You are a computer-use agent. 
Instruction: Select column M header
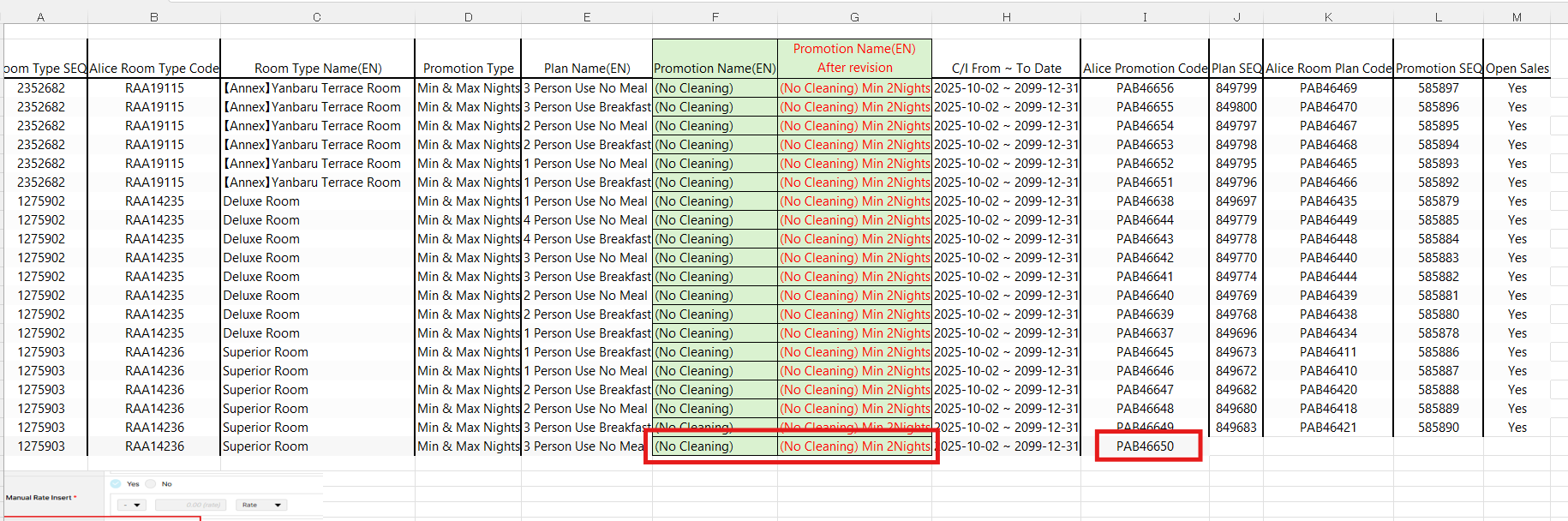1517,17
